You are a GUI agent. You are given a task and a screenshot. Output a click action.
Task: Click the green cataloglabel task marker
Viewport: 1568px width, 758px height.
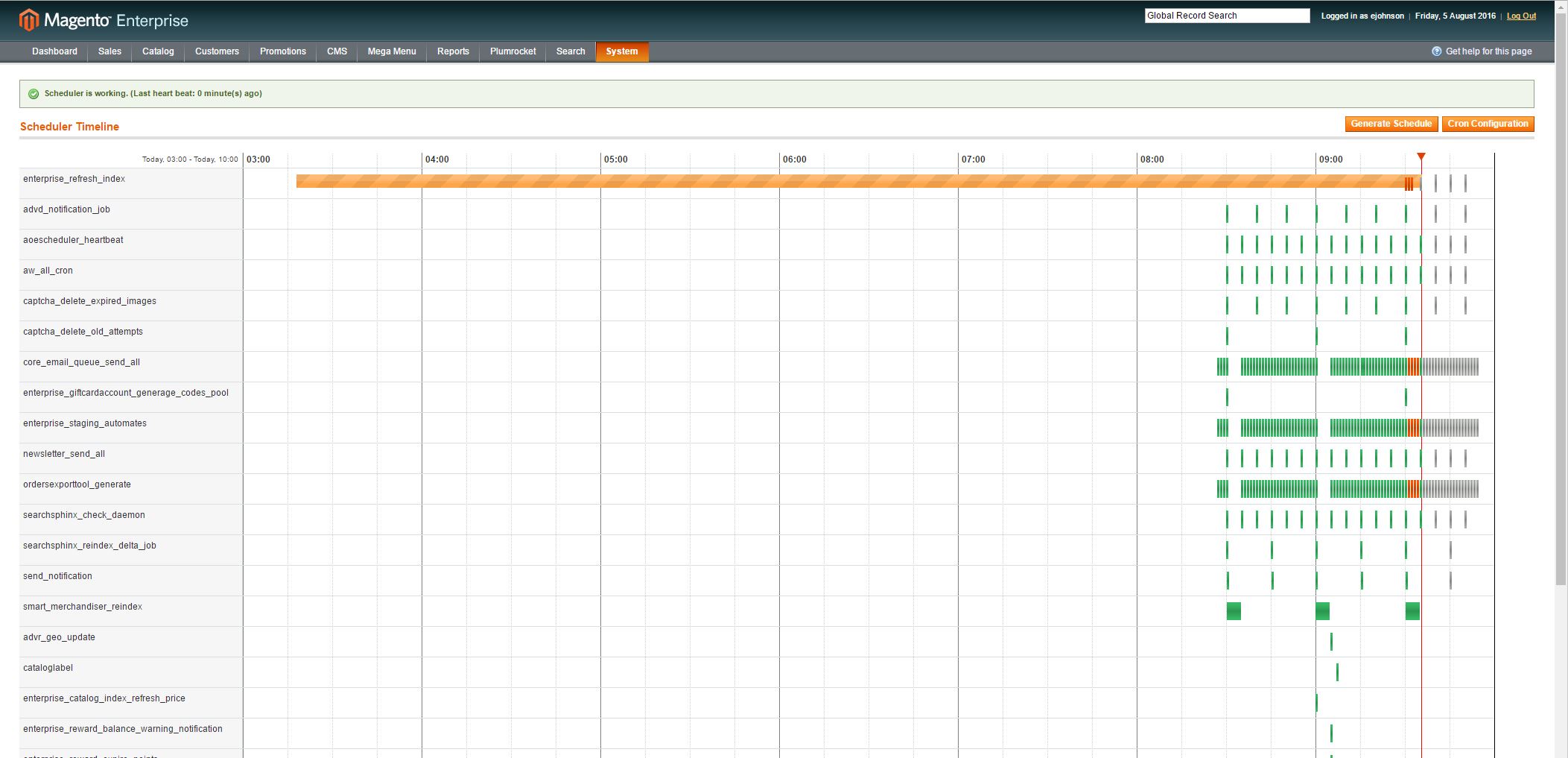tap(1337, 672)
